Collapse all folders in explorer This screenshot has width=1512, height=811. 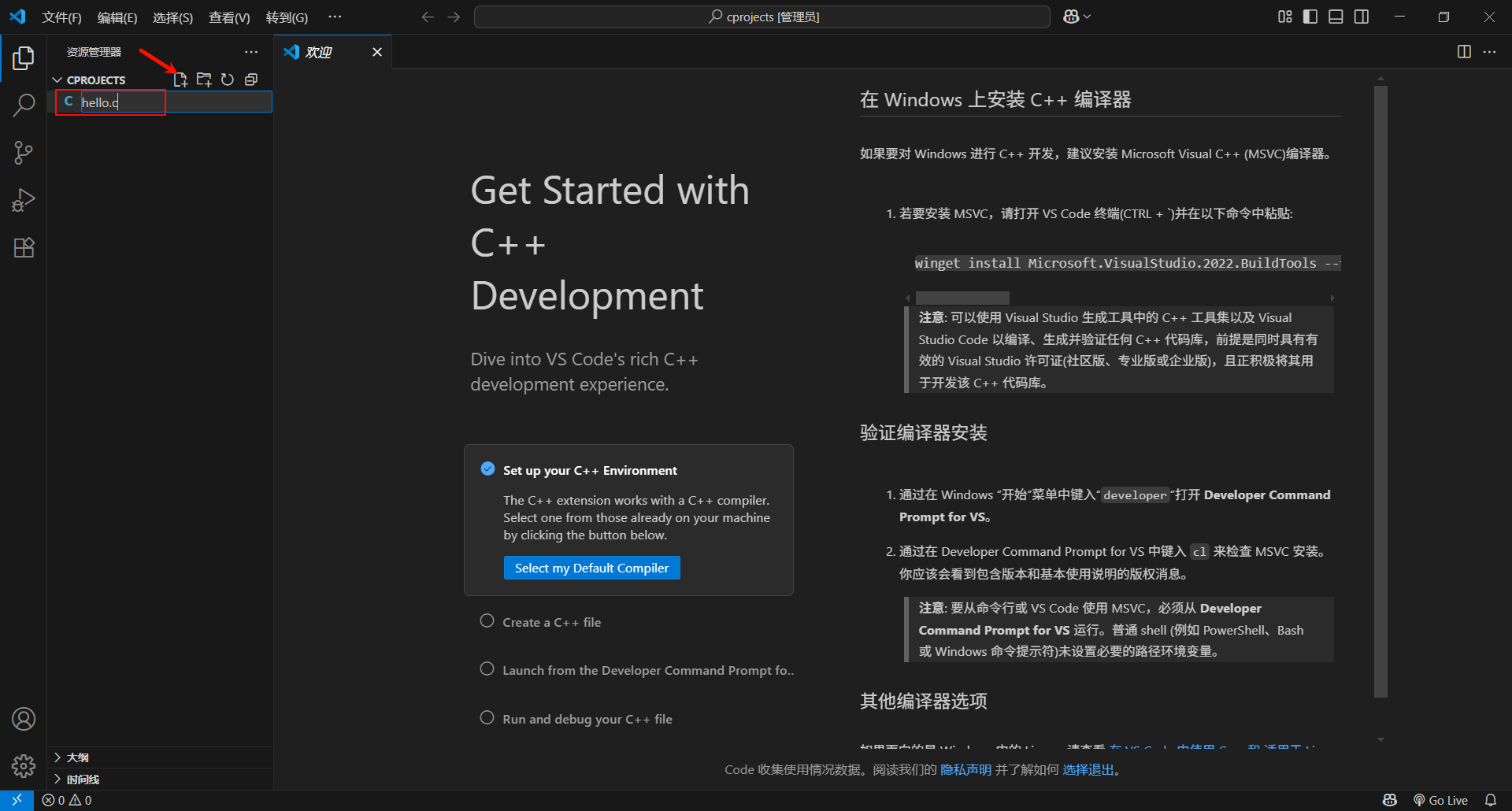tap(251, 80)
